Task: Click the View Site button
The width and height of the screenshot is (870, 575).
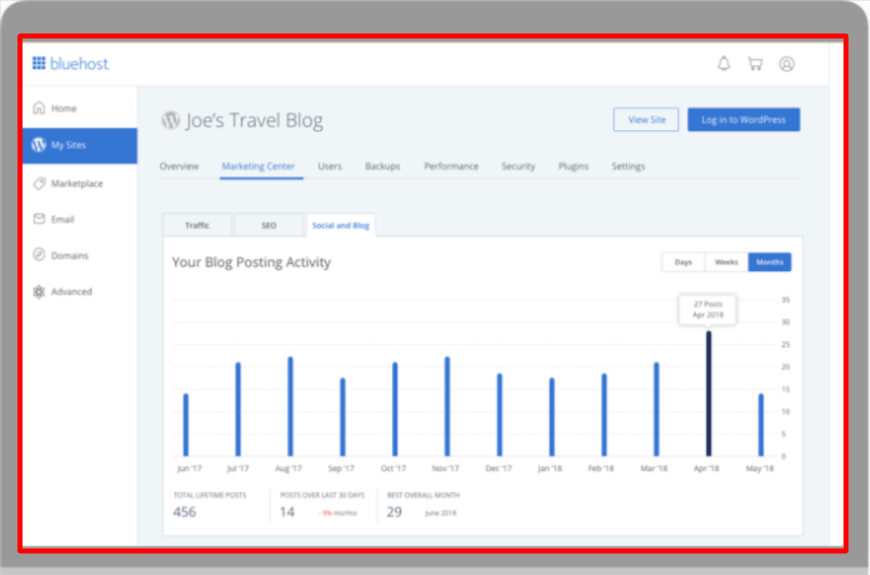Action: [x=646, y=120]
